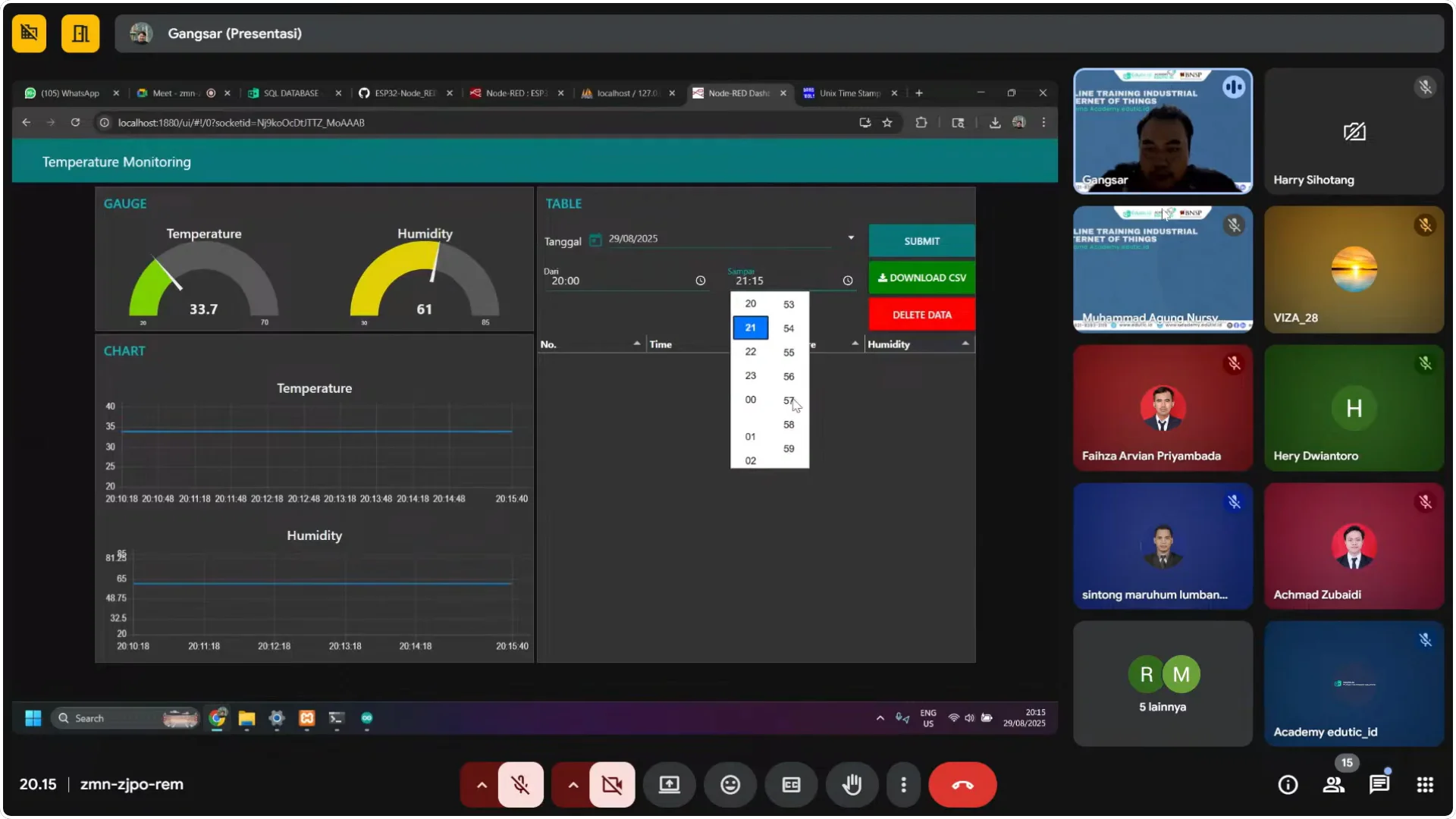Image resolution: width=1456 pixels, height=819 pixels.
Task: Select VIZA_28 participant tile
Action: 1354,269
